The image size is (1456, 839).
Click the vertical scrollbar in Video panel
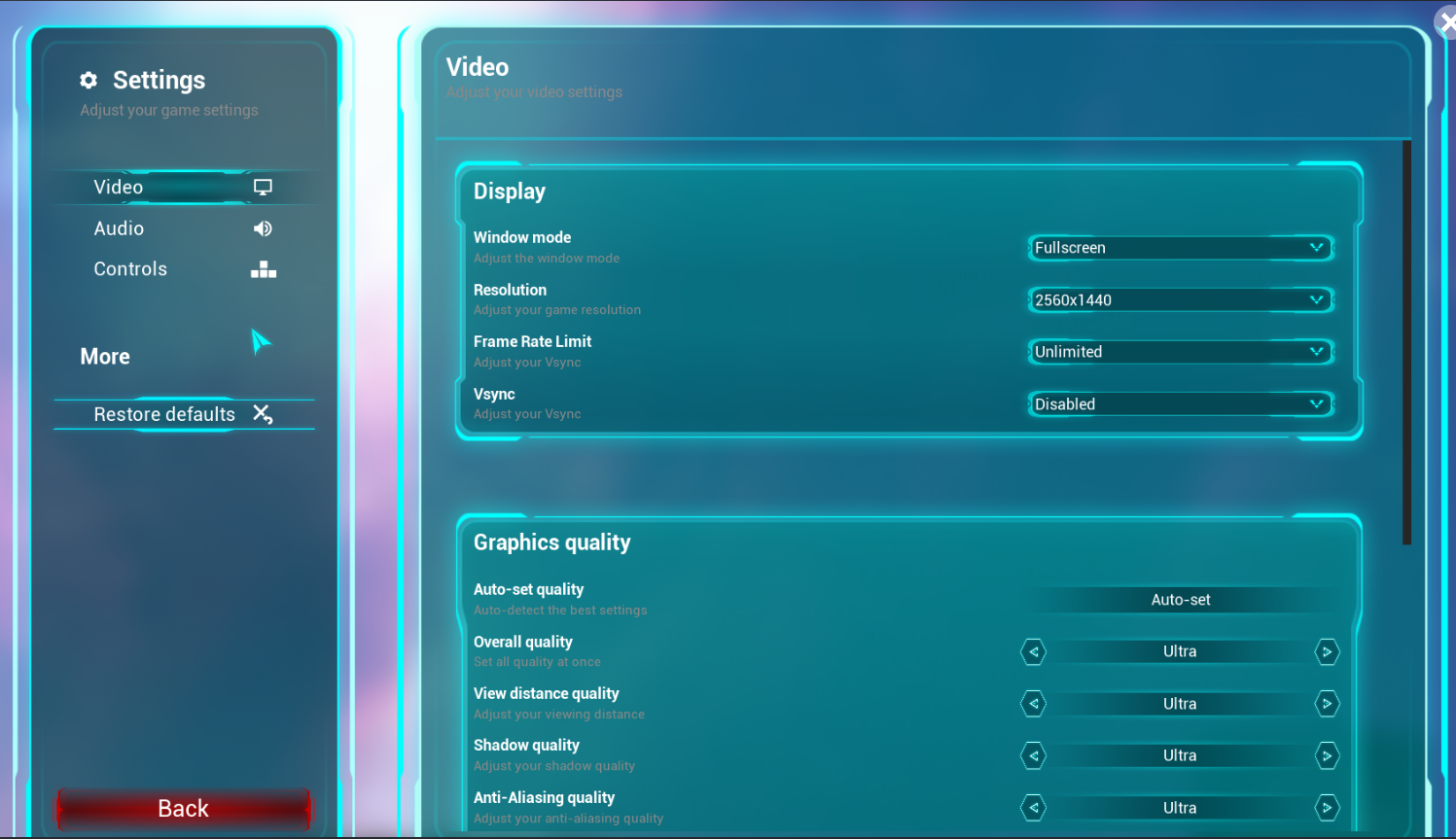click(1406, 342)
